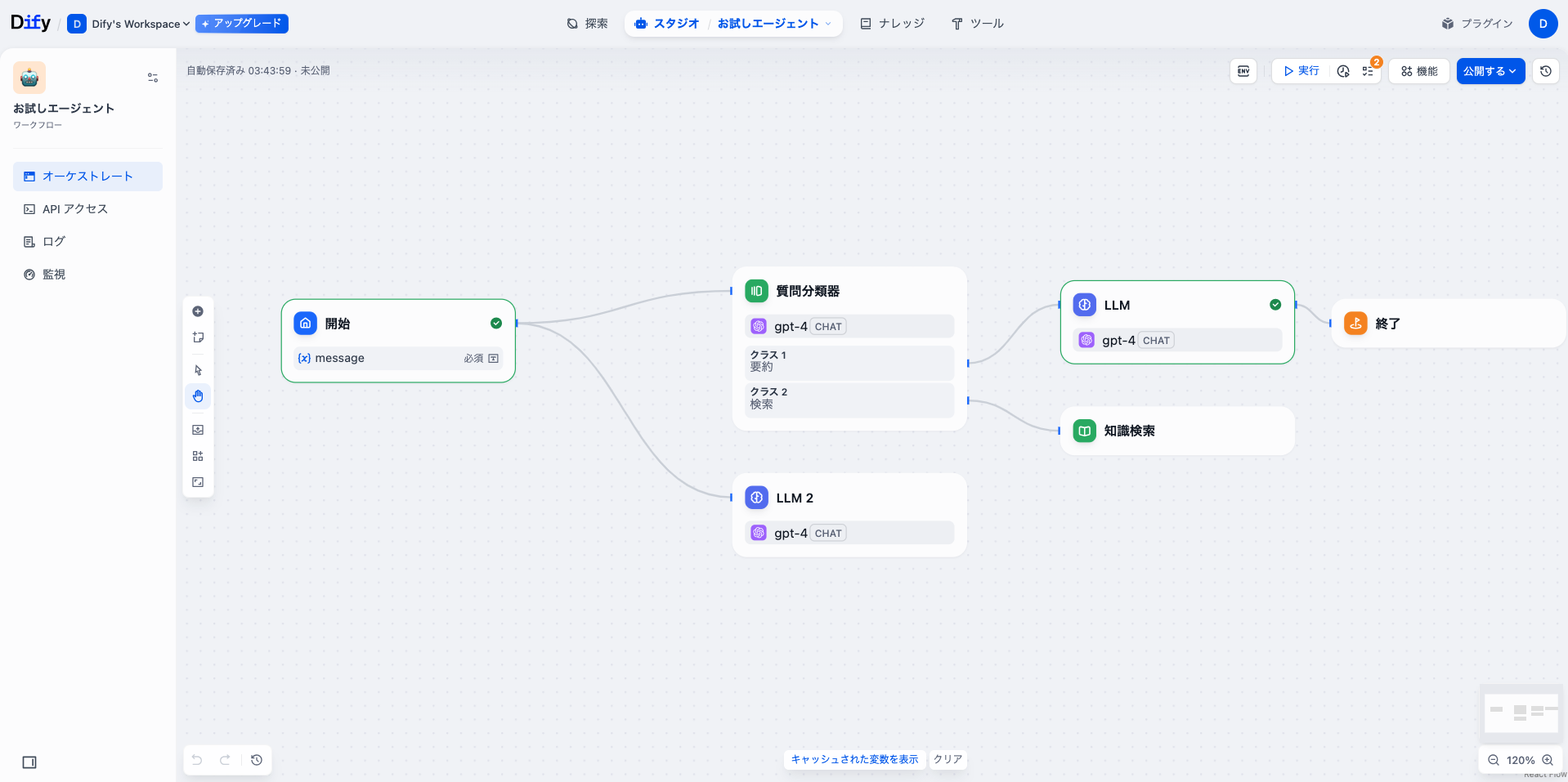Switch to the pointer mode tool

point(197,370)
